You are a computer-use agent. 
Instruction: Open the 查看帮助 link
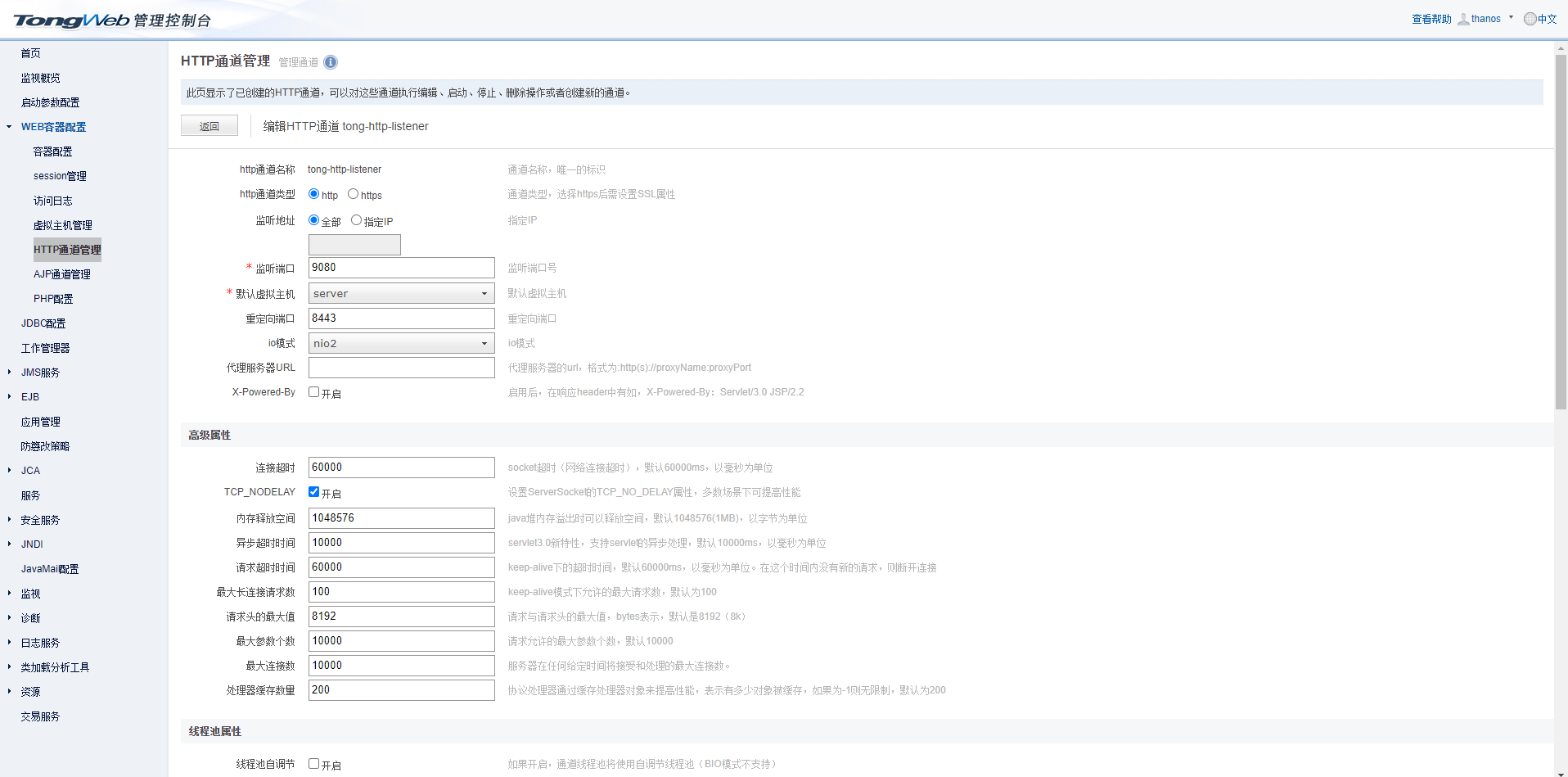coord(1431,19)
